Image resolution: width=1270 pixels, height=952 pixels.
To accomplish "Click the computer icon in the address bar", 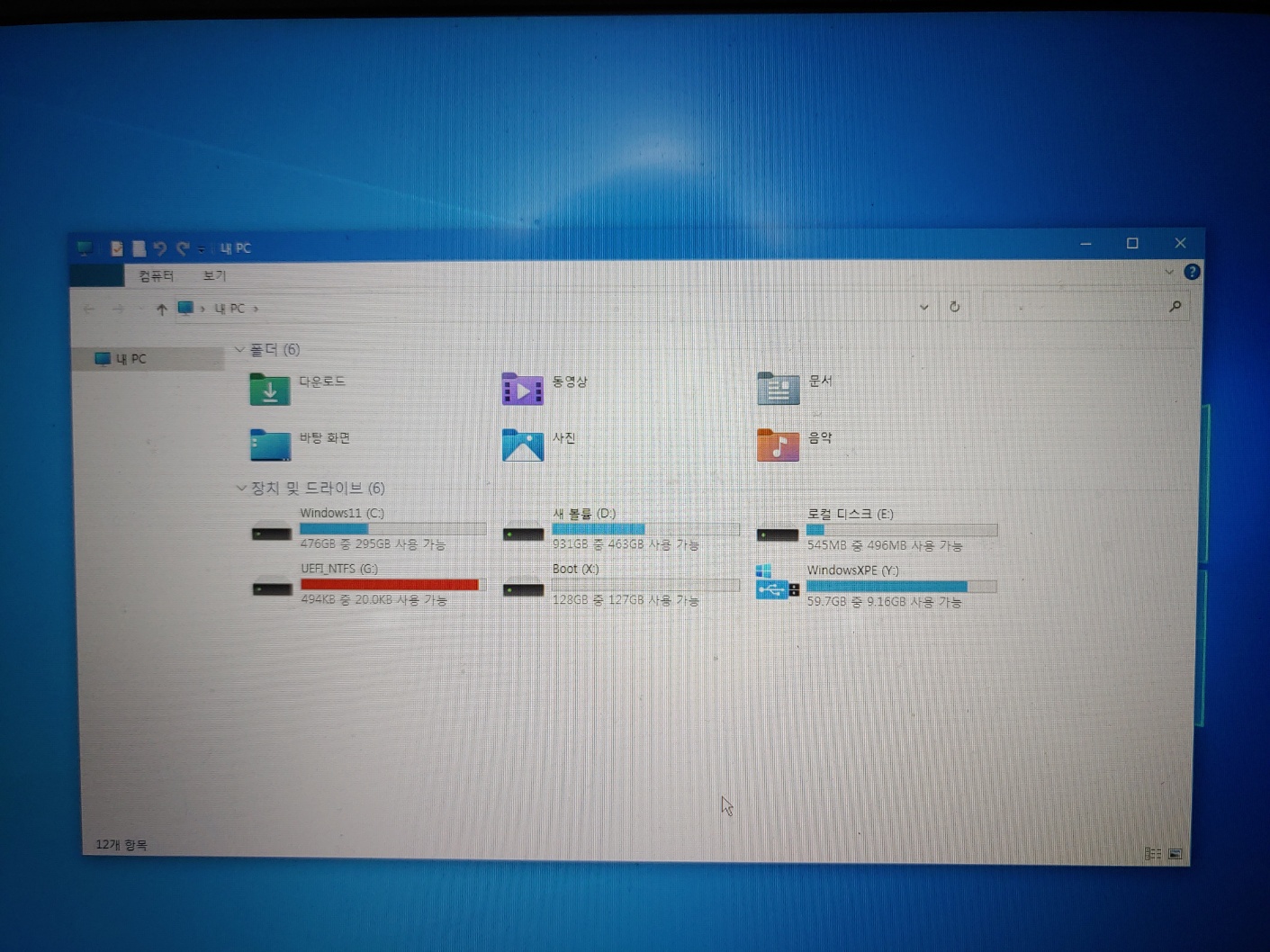I will pyautogui.click(x=185, y=309).
